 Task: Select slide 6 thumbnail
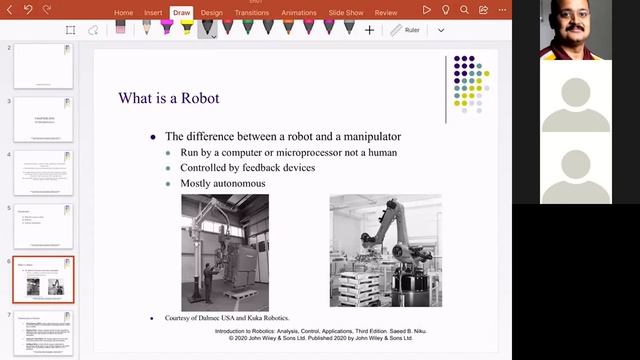coord(43,280)
